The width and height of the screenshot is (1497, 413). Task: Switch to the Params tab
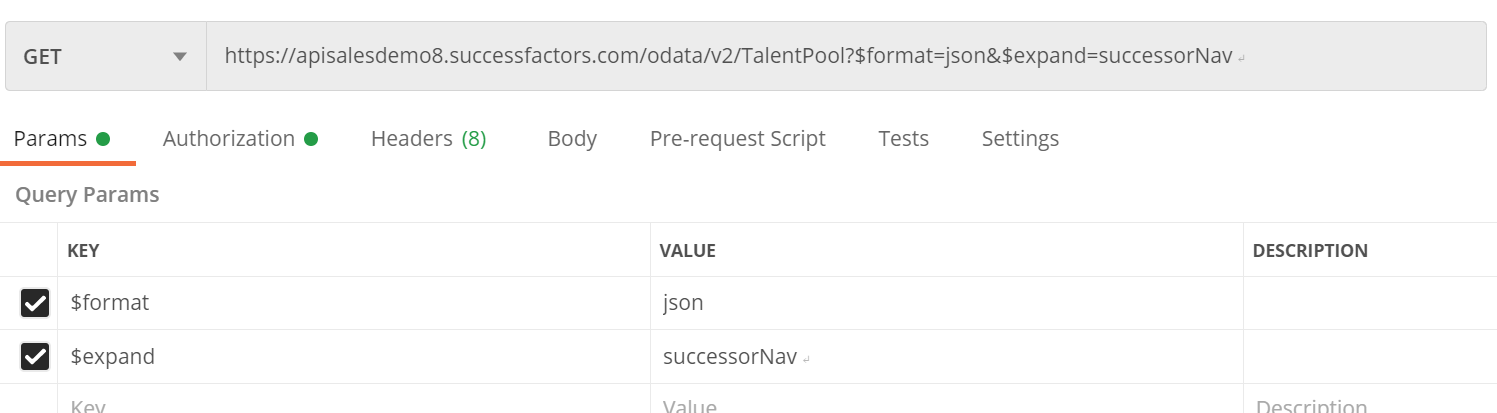click(x=61, y=139)
